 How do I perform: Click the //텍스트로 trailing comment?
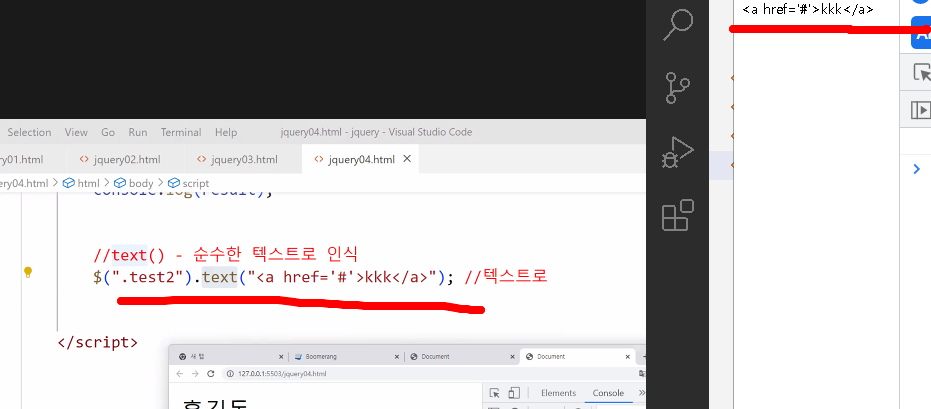[505, 277]
